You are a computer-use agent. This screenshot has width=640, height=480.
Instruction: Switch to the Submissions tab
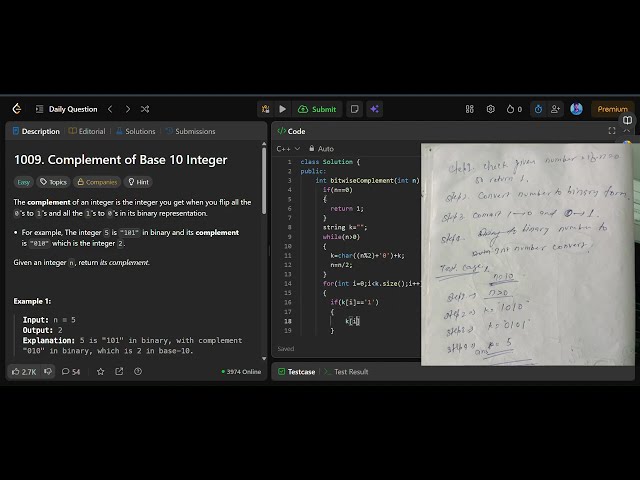pyautogui.click(x=191, y=131)
